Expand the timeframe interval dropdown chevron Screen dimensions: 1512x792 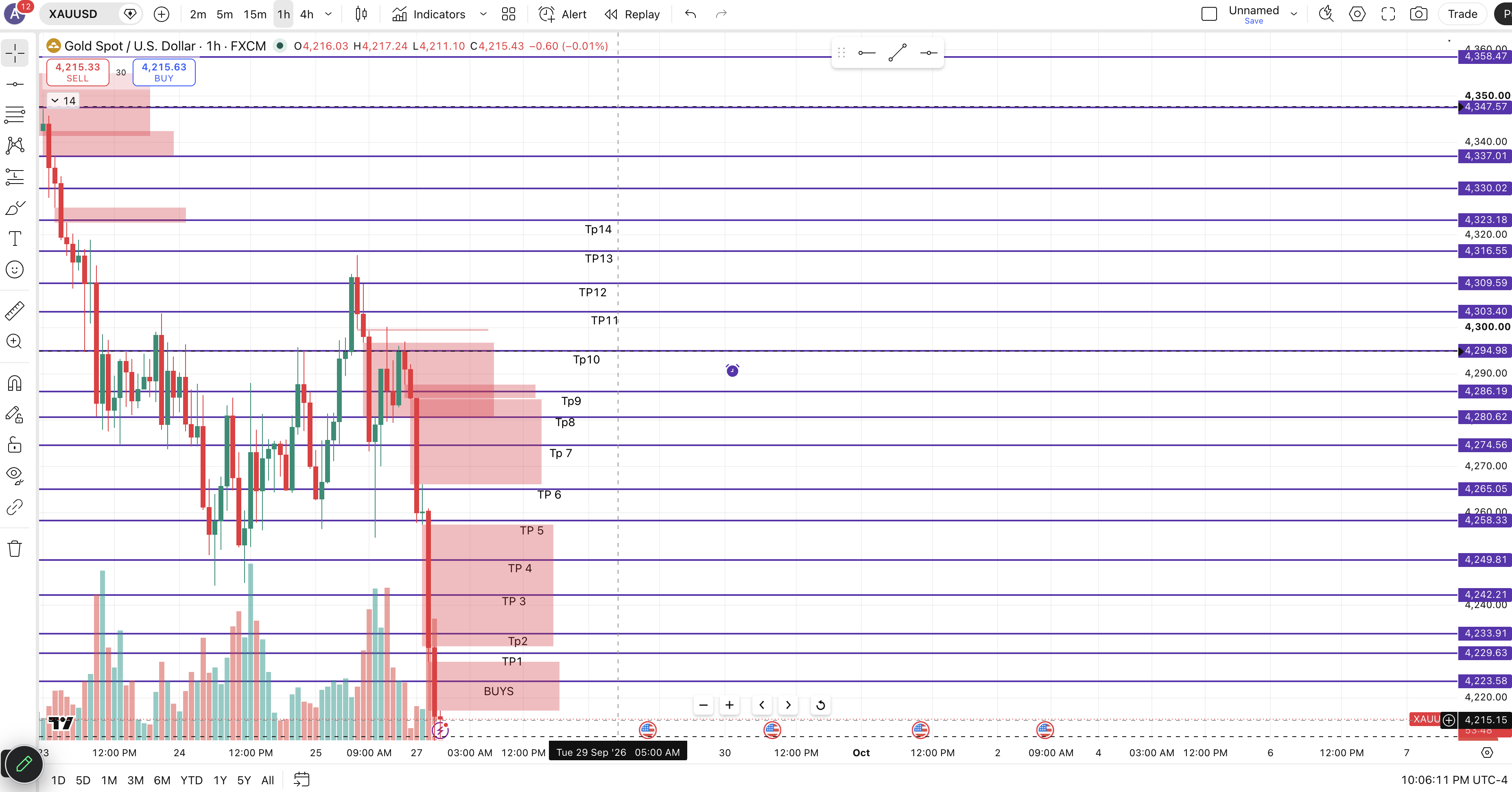click(329, 14)
